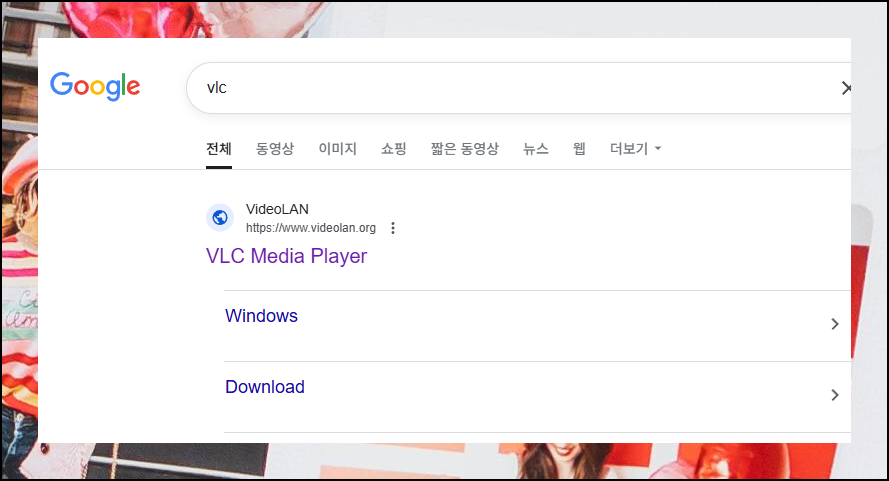Select the 전체 tab
Image resolution: width=889 pixels, height=481 pixels.
tap(219, 149)
